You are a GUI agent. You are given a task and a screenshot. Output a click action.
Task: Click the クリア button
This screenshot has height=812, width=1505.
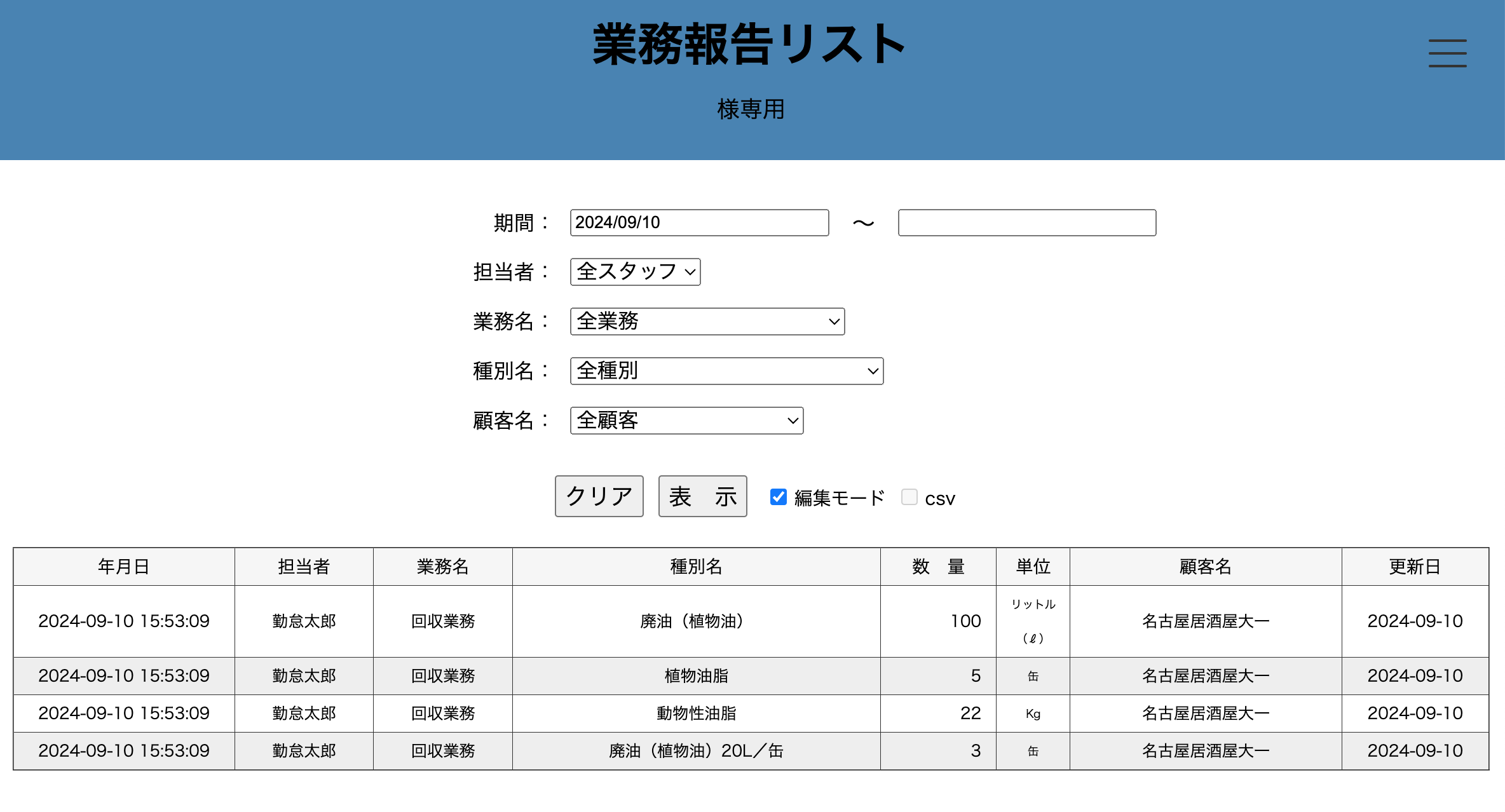pos(598,496)
